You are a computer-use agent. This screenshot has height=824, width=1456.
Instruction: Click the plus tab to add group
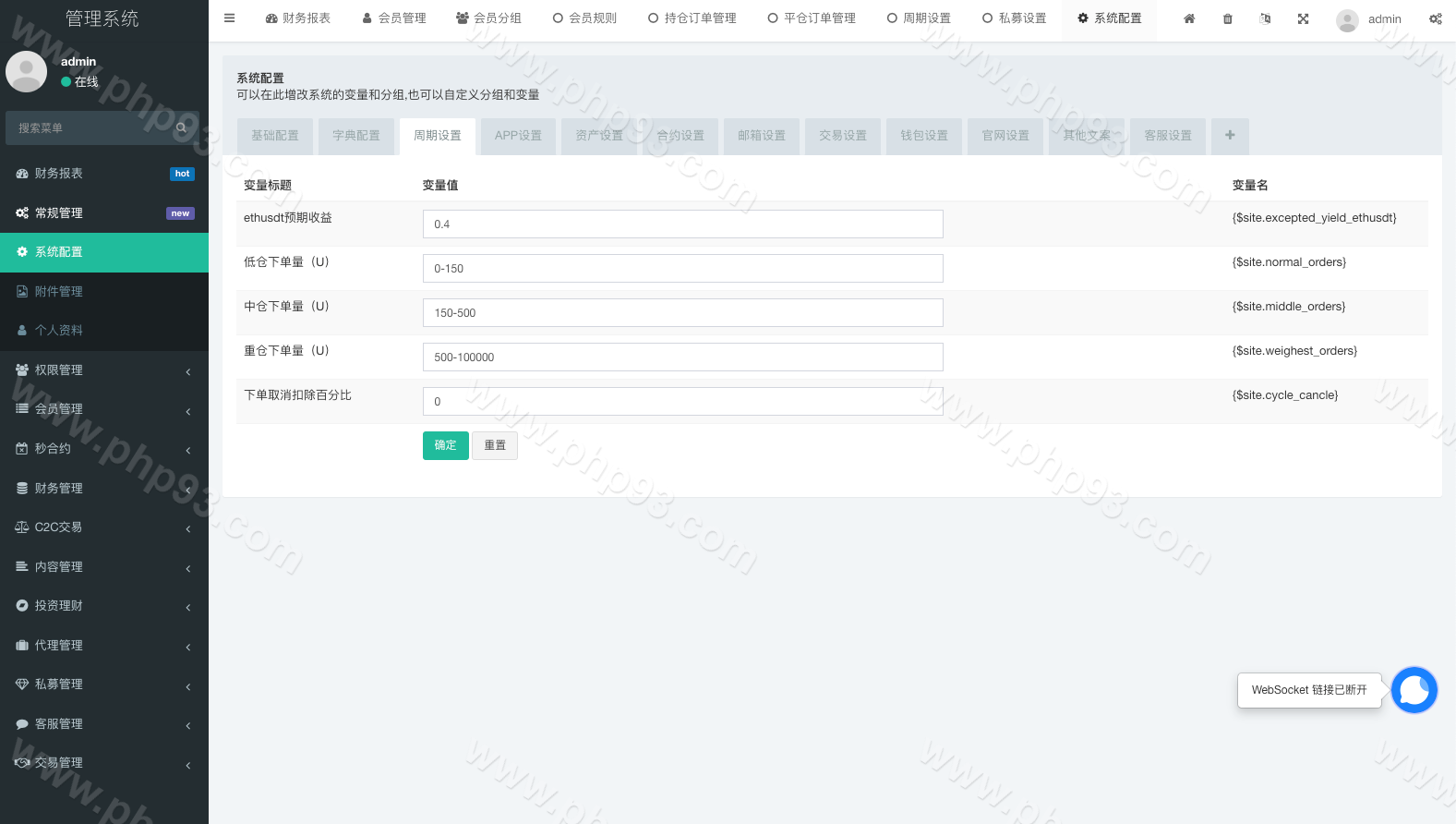coord(1230,136)
